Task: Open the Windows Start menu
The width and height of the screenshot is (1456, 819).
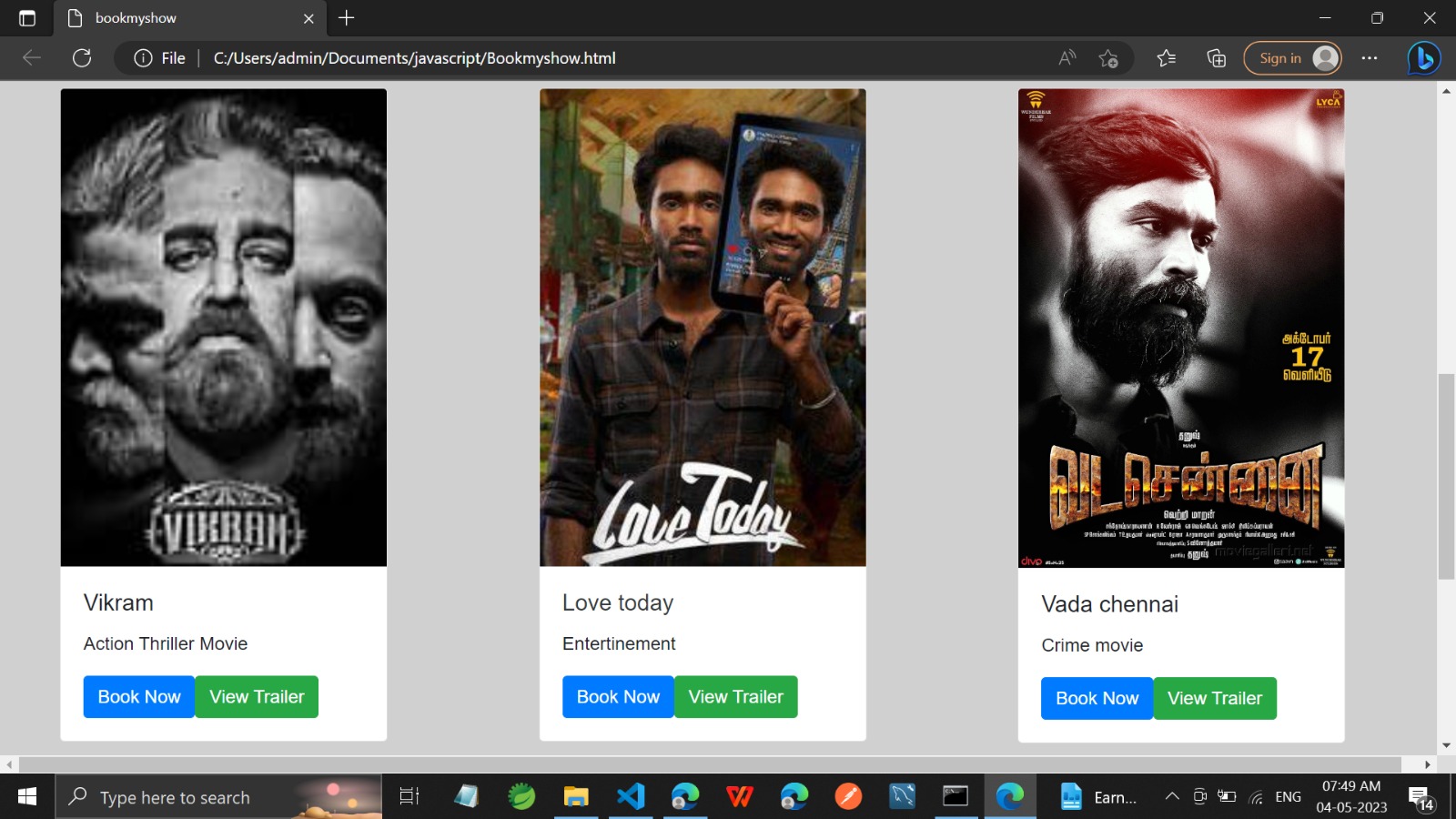Action: pyautogui.click(x=27, y=797)
